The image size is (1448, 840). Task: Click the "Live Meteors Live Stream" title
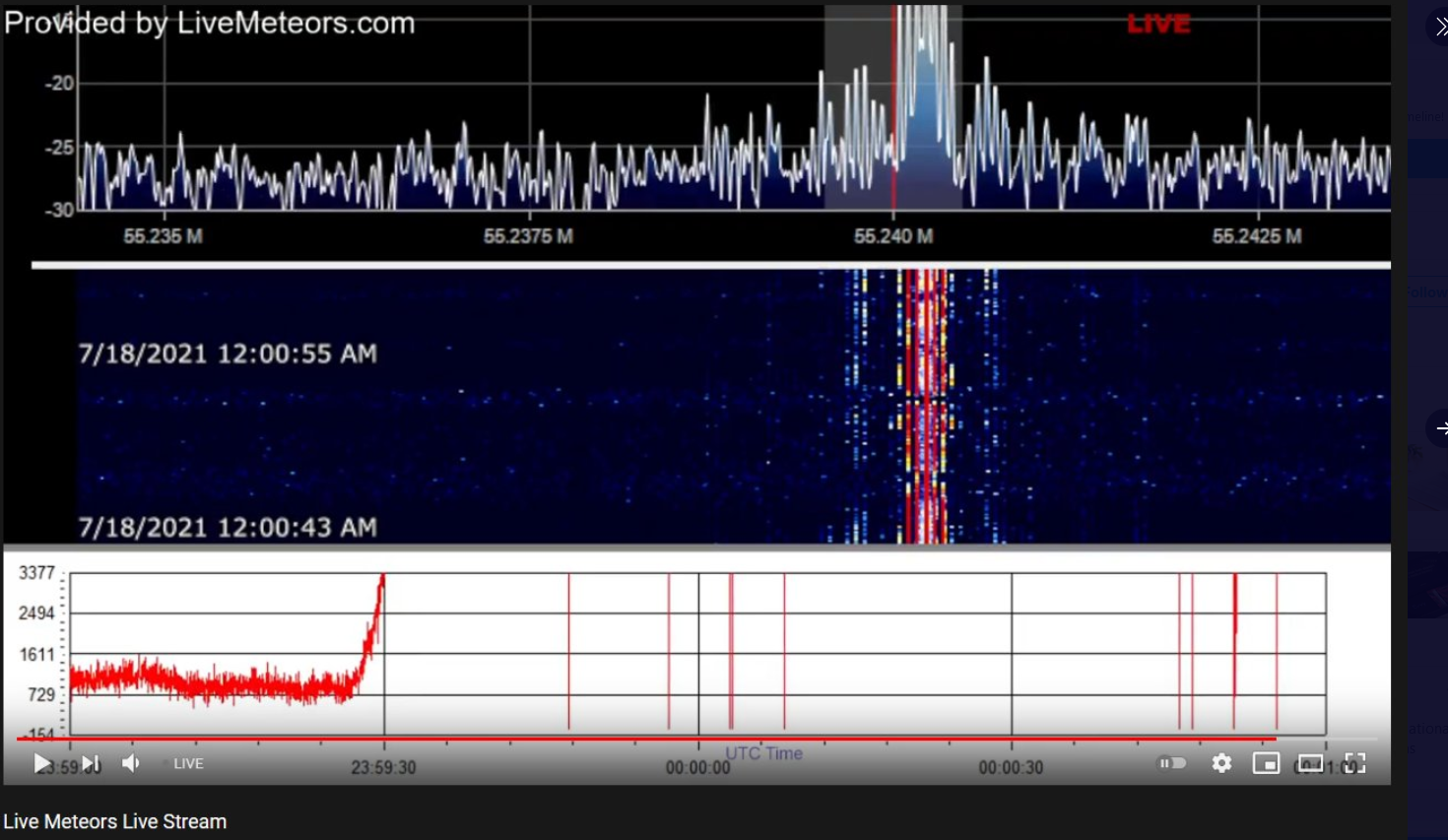click(x=114, y=821)
